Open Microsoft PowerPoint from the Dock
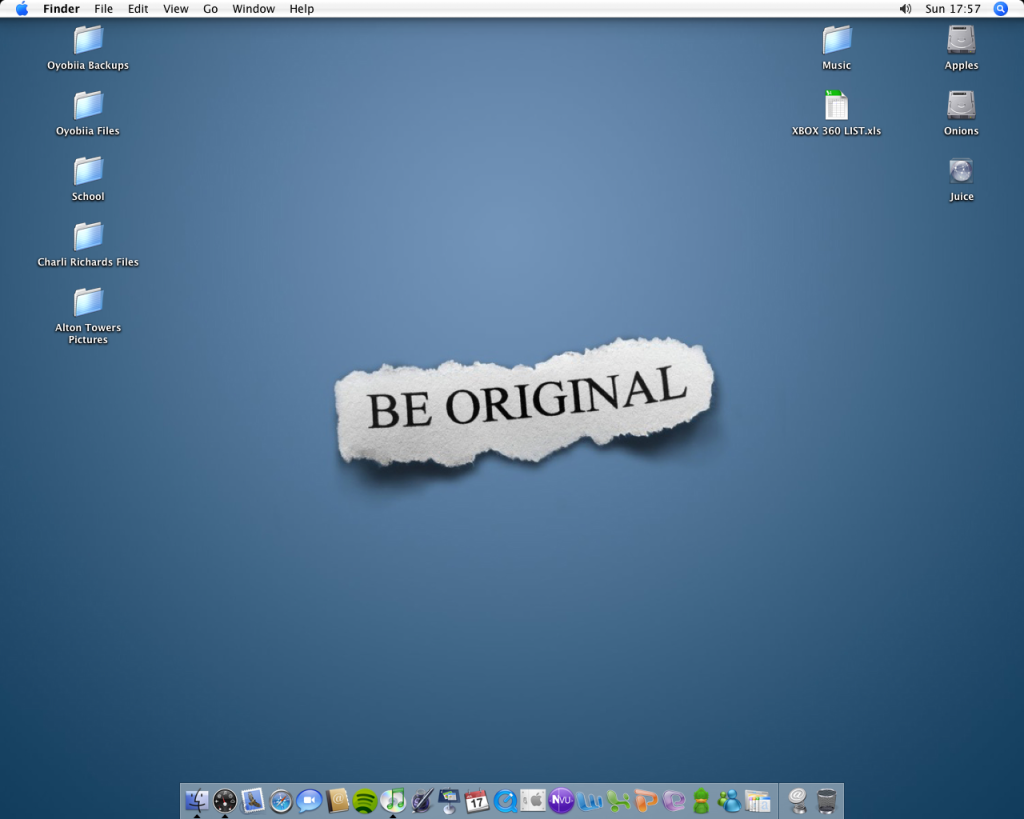The height and width of the screenshot is (819, 1024). [x=645, y=800]
